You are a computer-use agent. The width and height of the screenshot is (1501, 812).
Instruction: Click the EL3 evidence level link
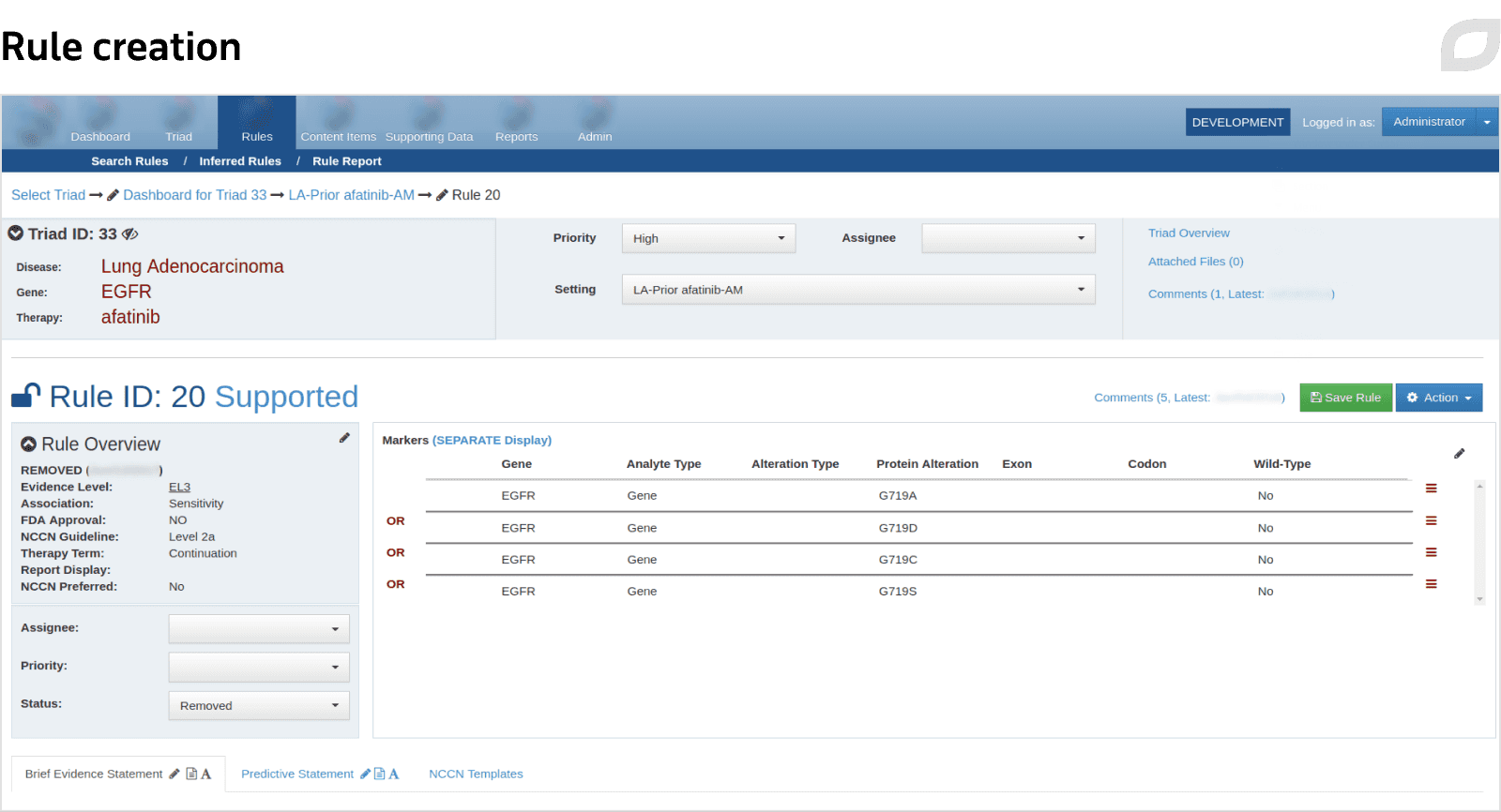point(179,487)
